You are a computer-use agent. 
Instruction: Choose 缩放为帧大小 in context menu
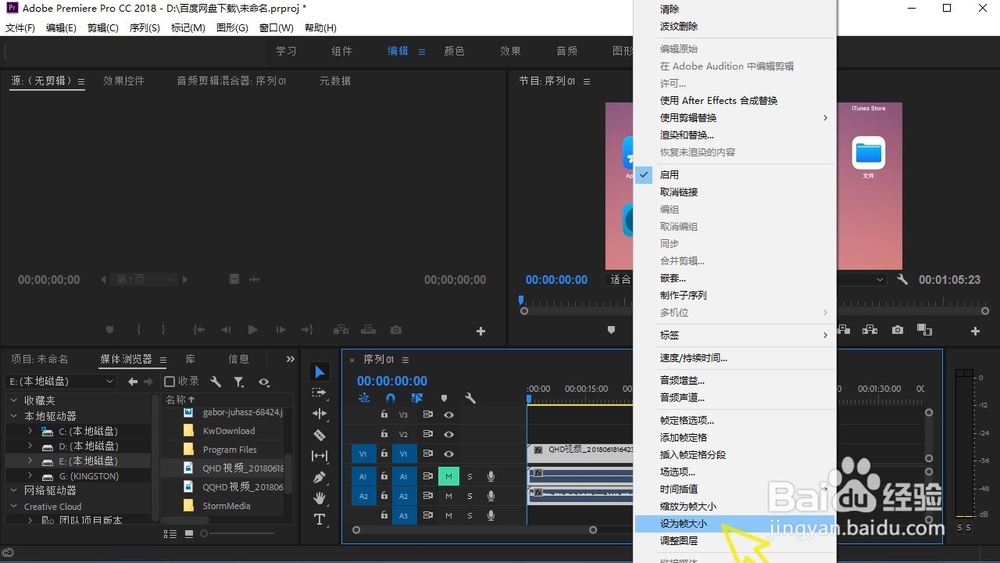[x=735, y=506]
